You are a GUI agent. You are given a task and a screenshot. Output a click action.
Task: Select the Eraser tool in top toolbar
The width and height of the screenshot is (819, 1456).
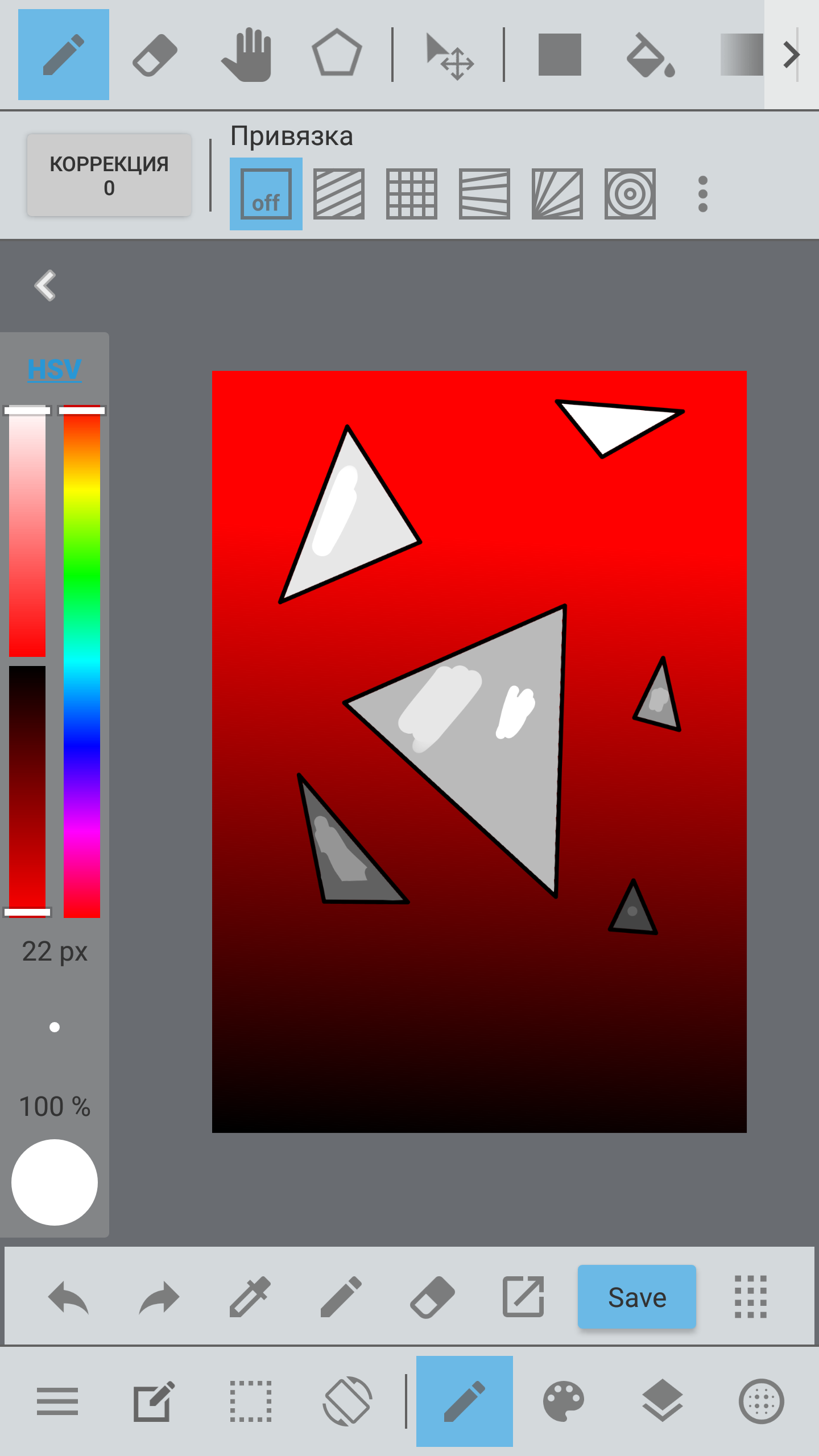155,55
